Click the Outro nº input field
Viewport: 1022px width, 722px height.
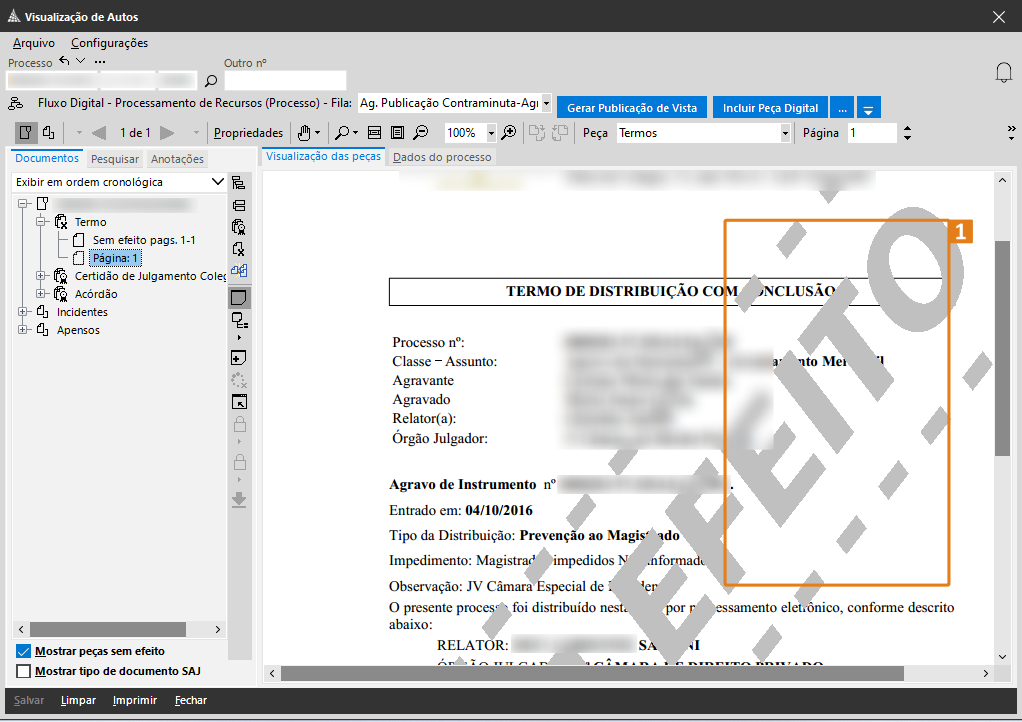tap(285, 81)
